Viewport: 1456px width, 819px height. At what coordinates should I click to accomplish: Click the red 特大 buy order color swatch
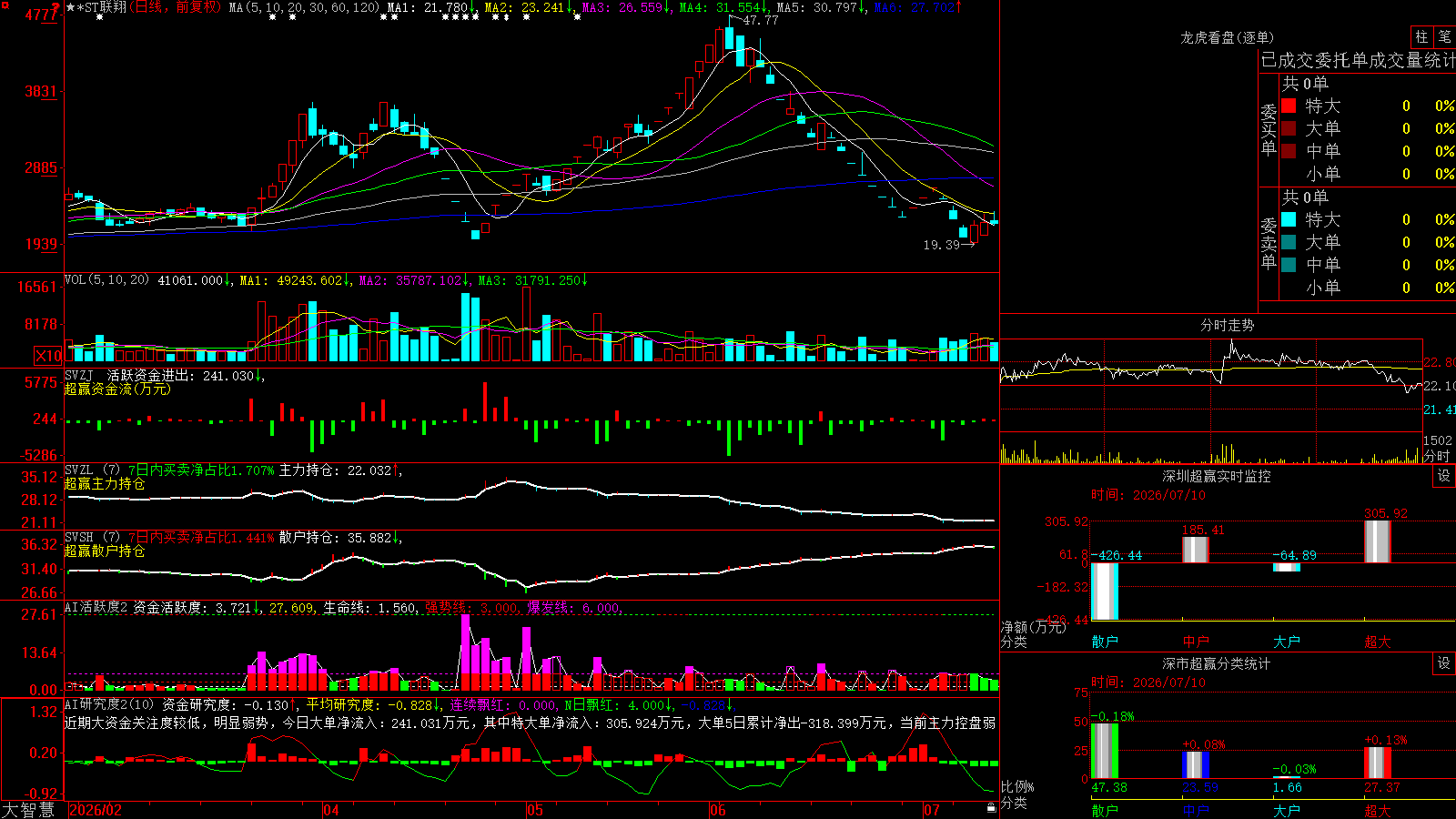1289,106
